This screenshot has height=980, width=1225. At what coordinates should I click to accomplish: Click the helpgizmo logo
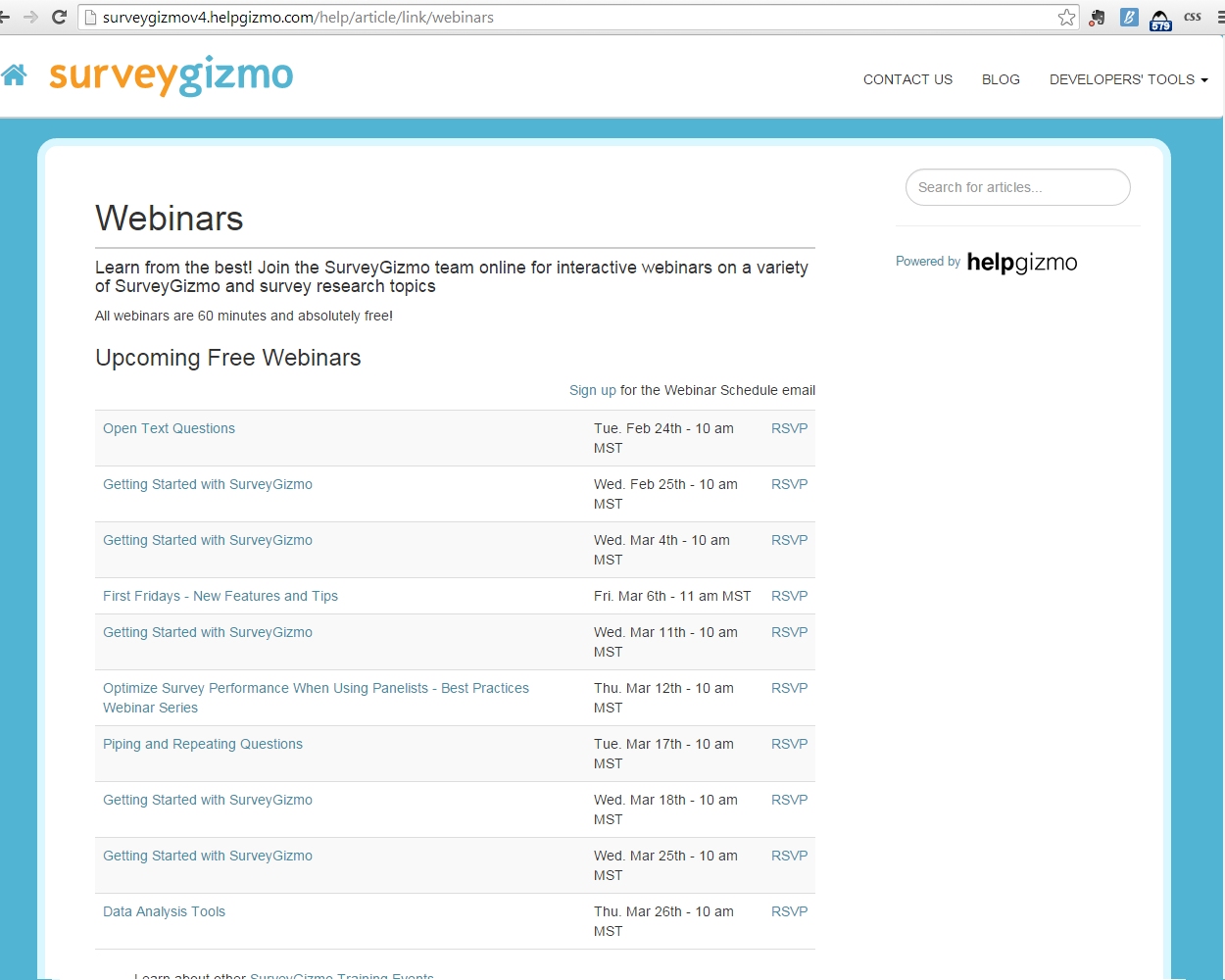1022,263
